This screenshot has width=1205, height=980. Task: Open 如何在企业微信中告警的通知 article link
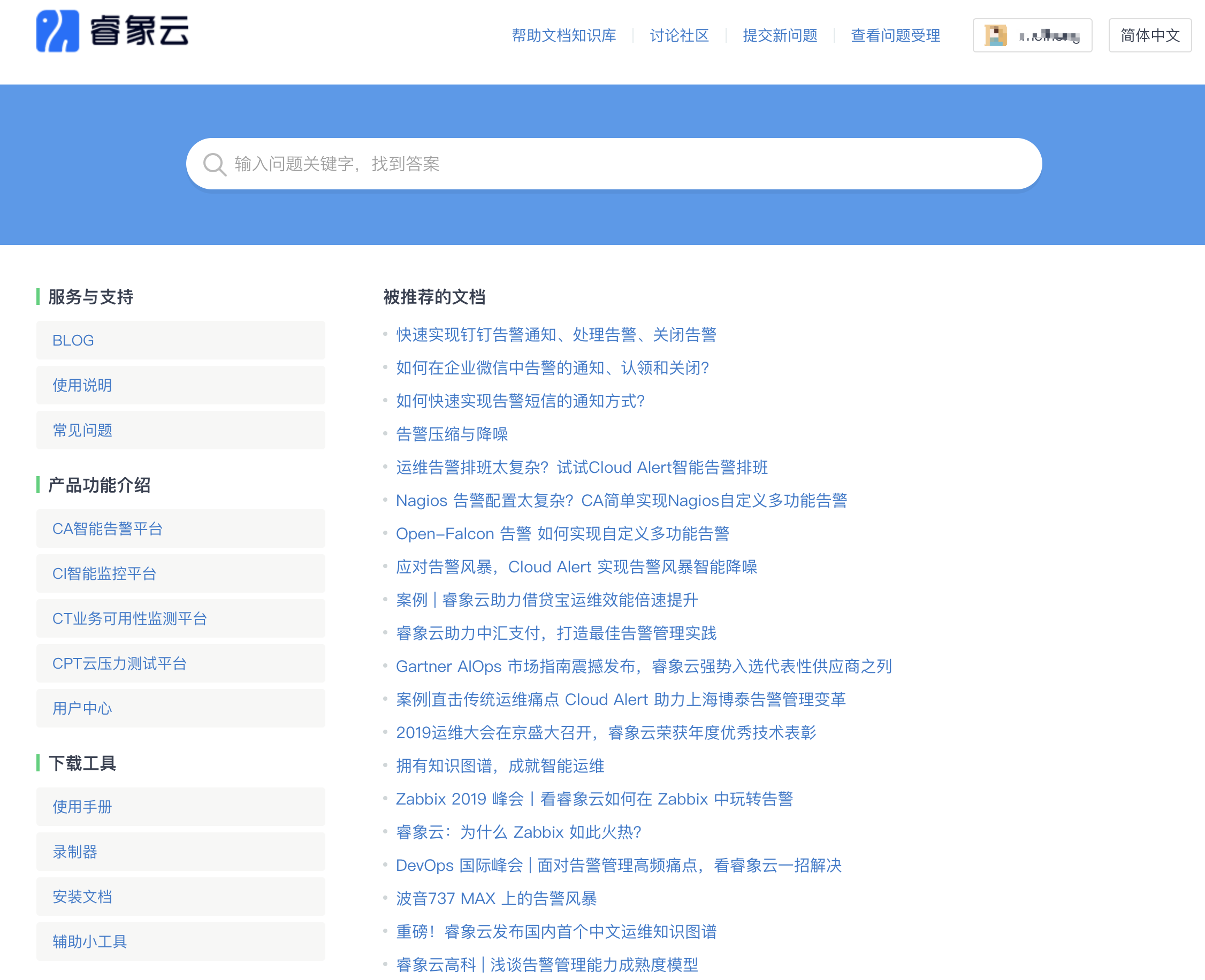click(x=552, y=368)
